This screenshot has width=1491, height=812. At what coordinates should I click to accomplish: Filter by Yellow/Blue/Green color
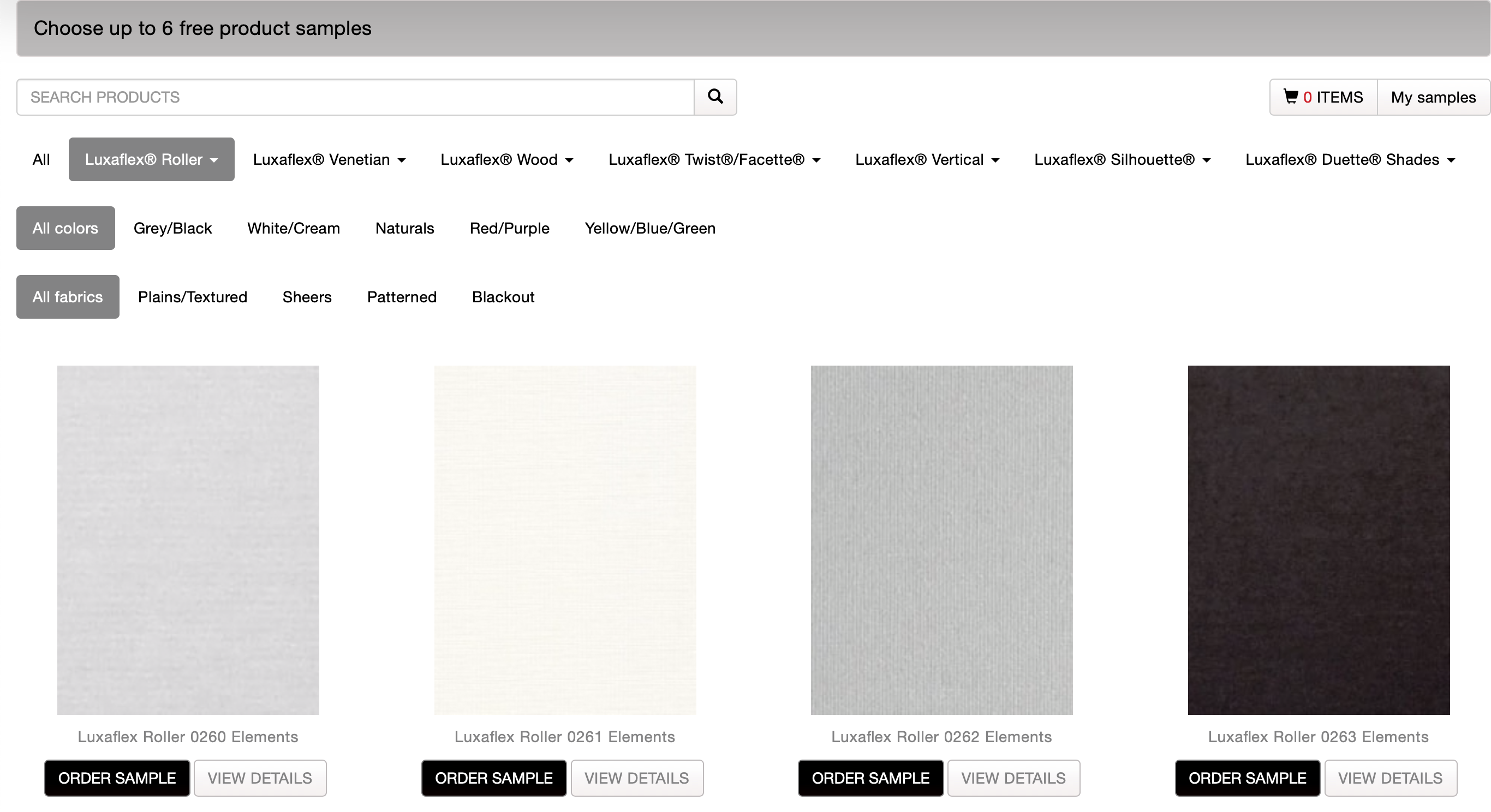tap(649, 228)
